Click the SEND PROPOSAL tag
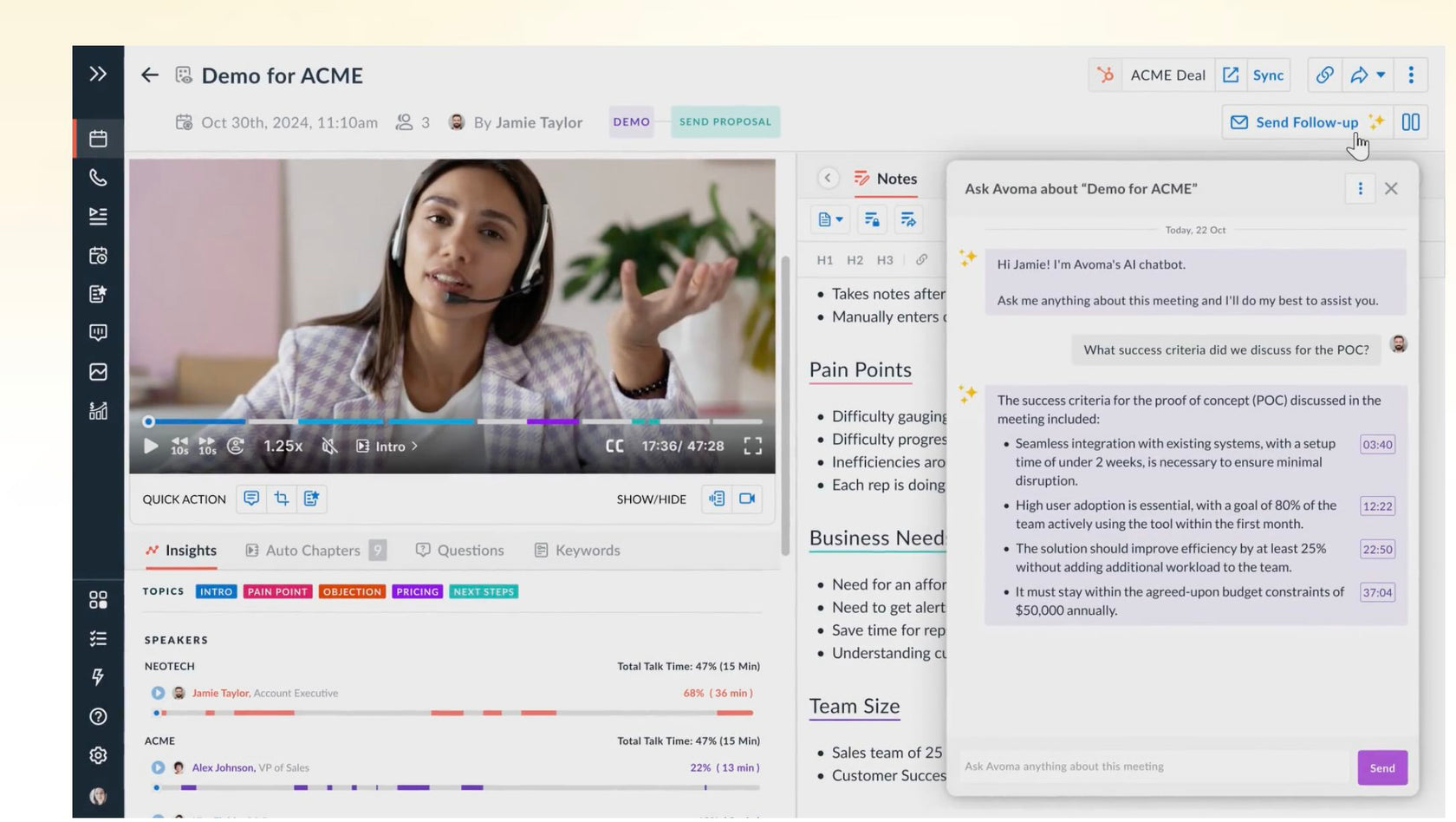 coord(725,122)
